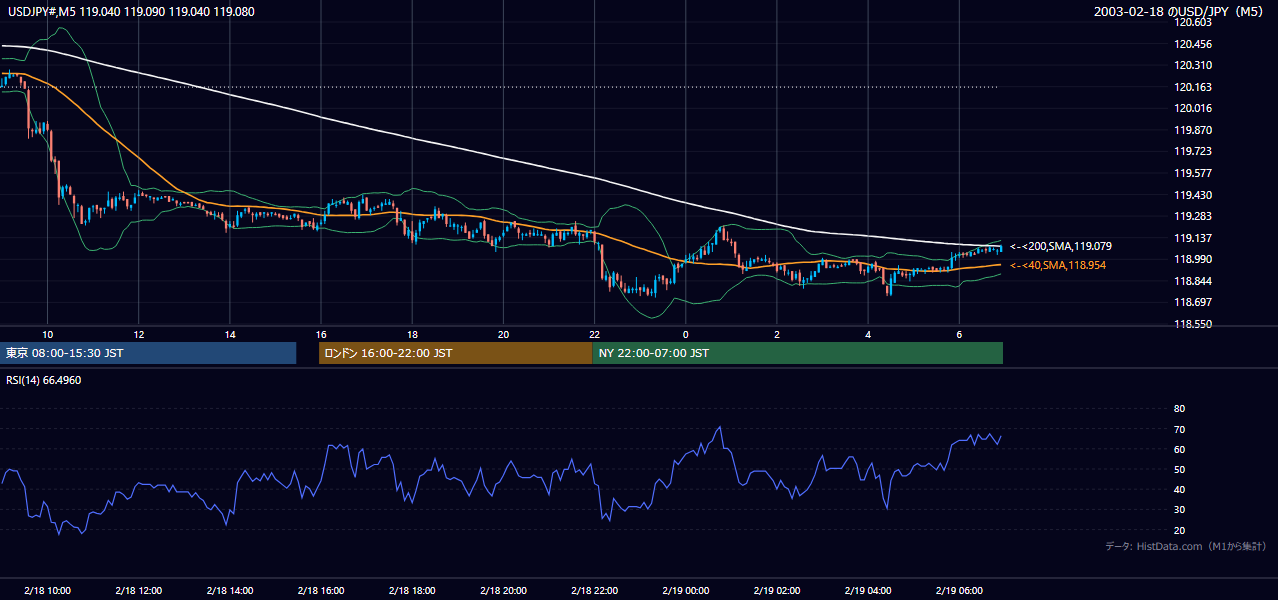Click price axis label 120.163

[1194, 87]
